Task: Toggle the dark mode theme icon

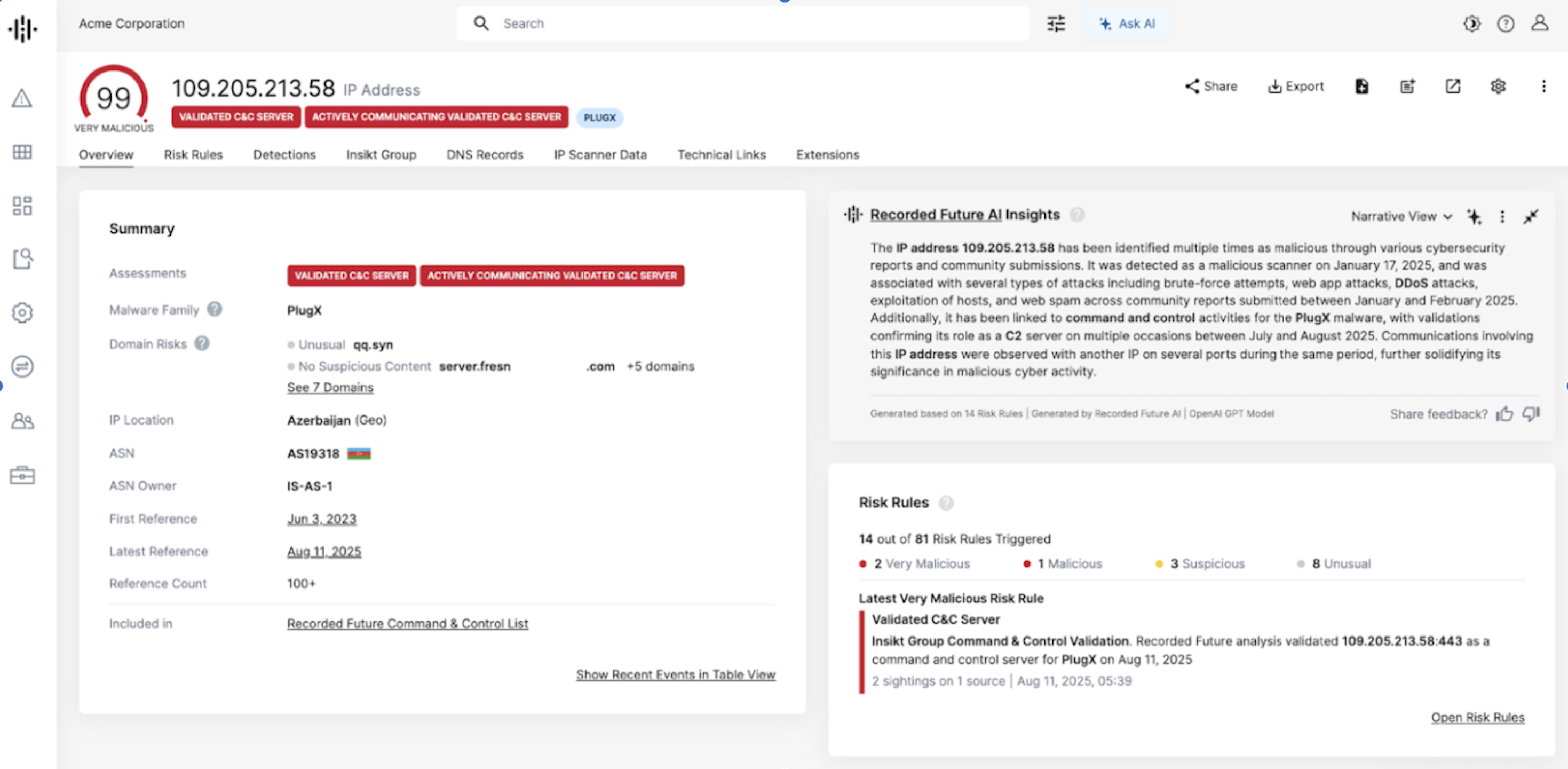Action: point(1472,23)
